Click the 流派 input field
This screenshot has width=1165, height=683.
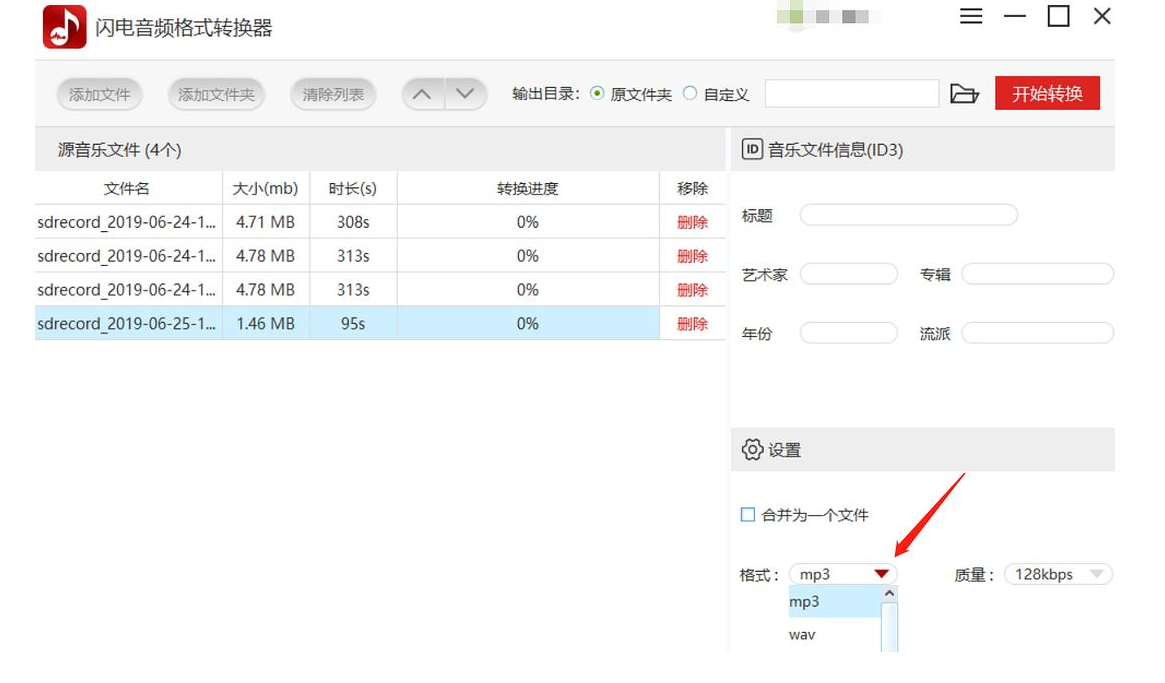[x=1037, y=332]
